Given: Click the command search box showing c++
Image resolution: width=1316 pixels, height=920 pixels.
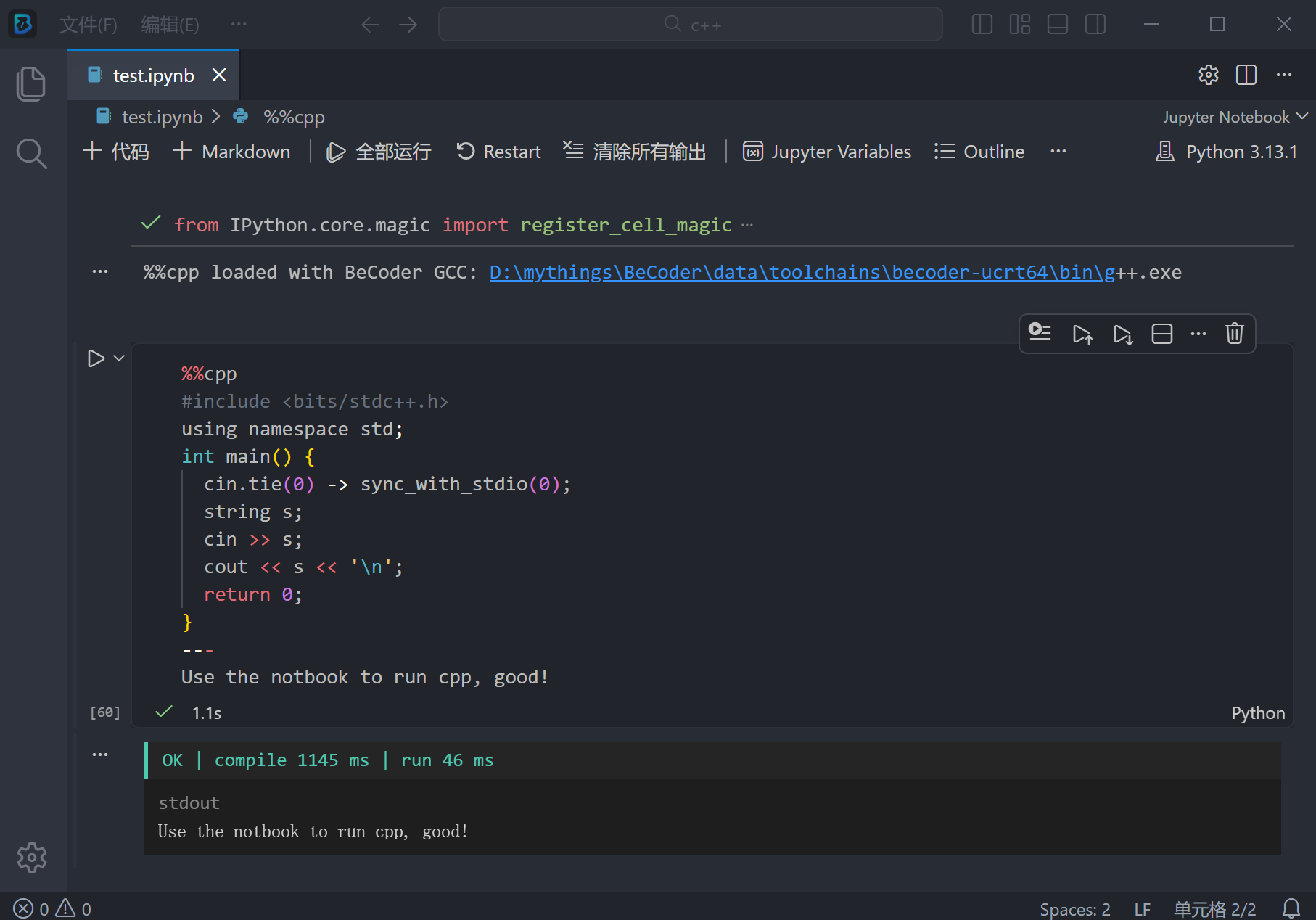Looking at the screenshot, I should pos(690,25).
